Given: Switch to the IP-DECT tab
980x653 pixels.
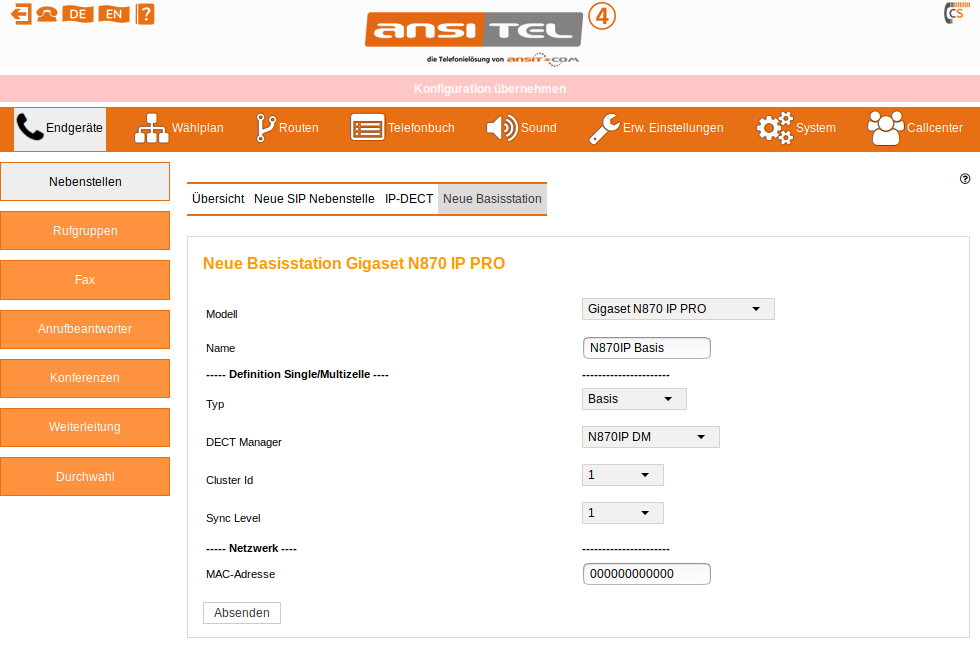Looking at the screenshot, I should coord(409,199).
